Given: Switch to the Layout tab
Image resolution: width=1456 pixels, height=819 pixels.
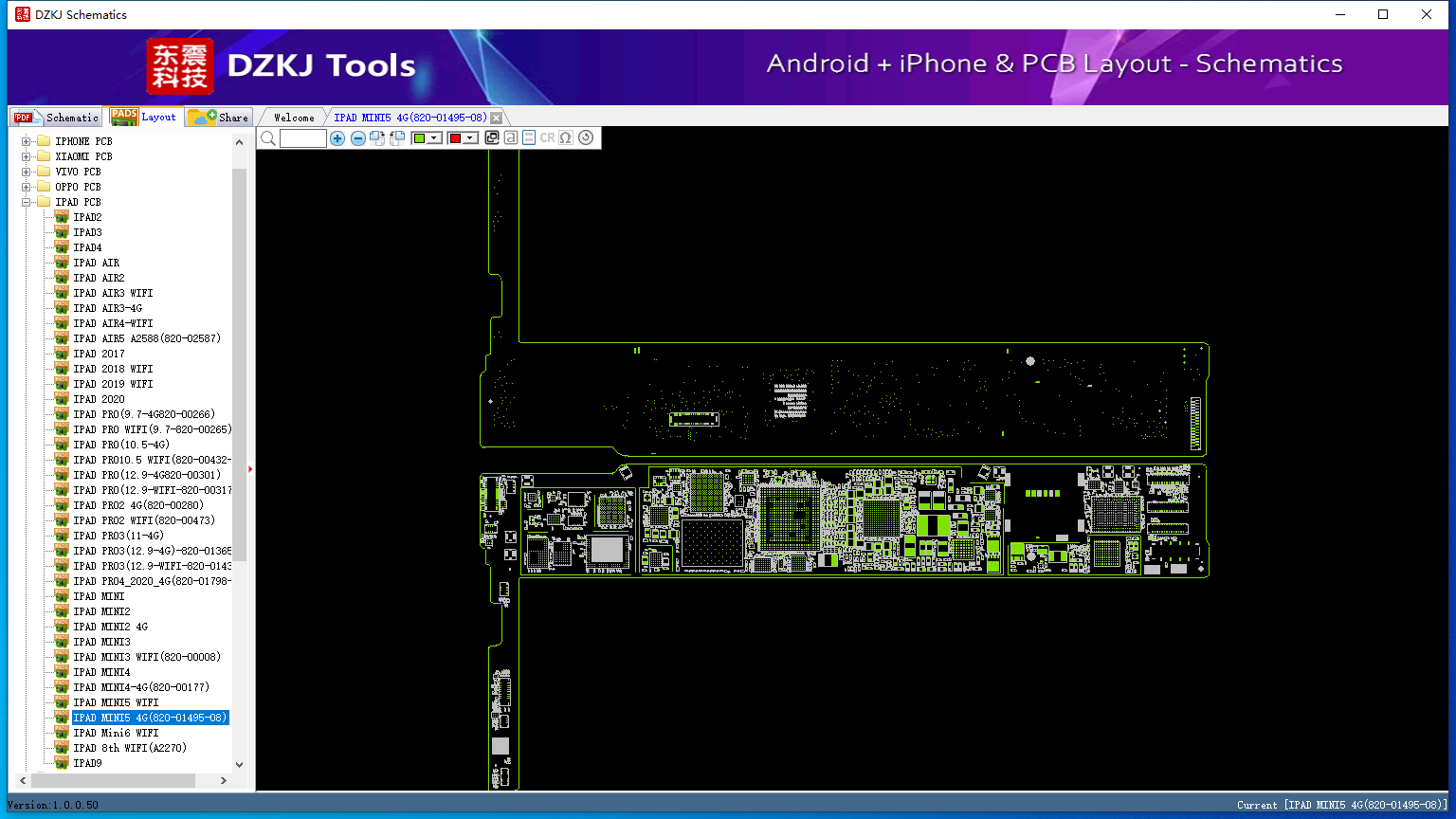Looking at the screenshot, I should tap(143, 117).
